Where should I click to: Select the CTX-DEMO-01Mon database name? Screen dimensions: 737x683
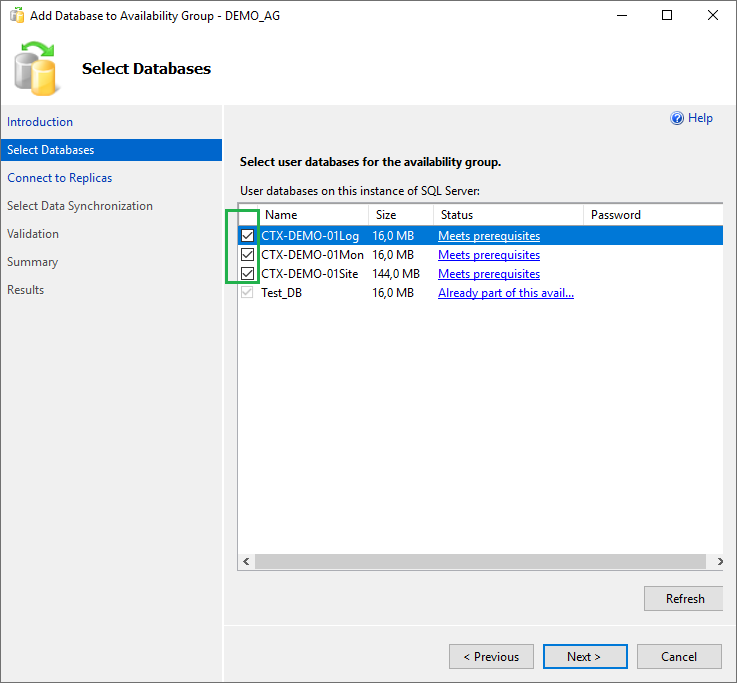[313, 255]
